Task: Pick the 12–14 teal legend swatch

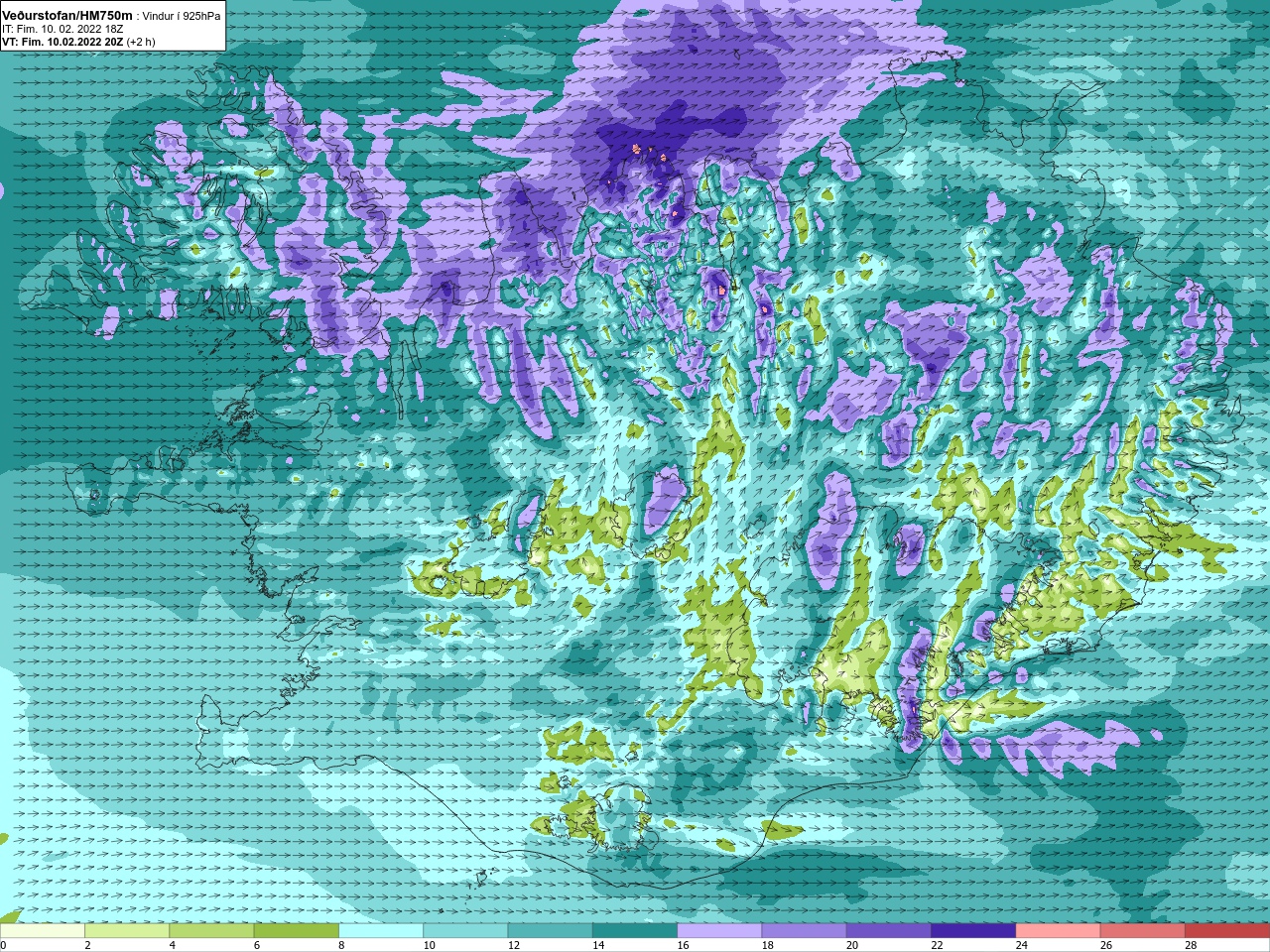Action: click(x=551, y=931)
